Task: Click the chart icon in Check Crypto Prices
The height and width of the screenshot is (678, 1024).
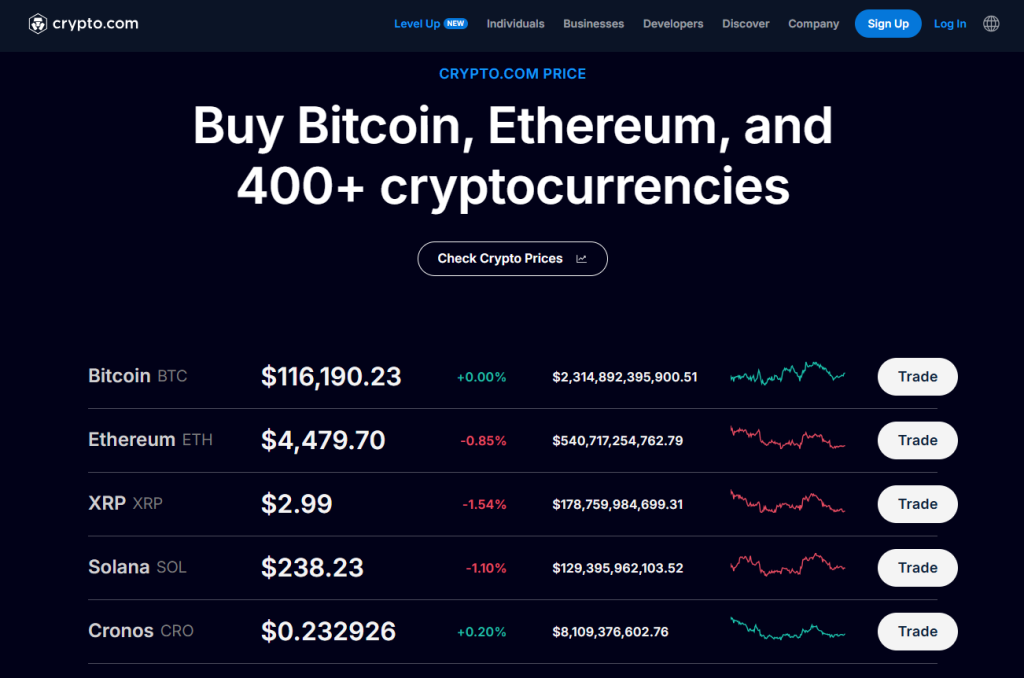Action: tap(581, 259)
